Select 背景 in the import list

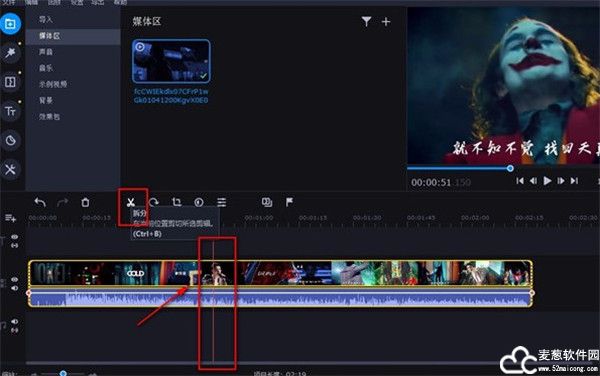pos(46,100)
